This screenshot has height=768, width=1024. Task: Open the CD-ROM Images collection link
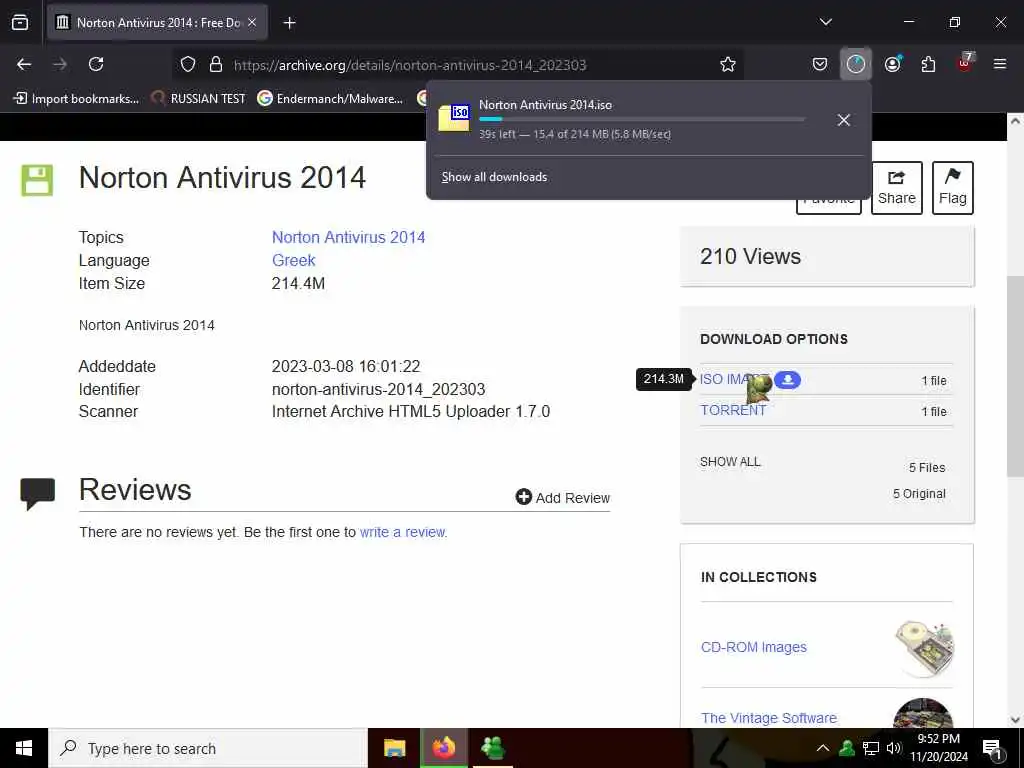(x=754, y=647)
